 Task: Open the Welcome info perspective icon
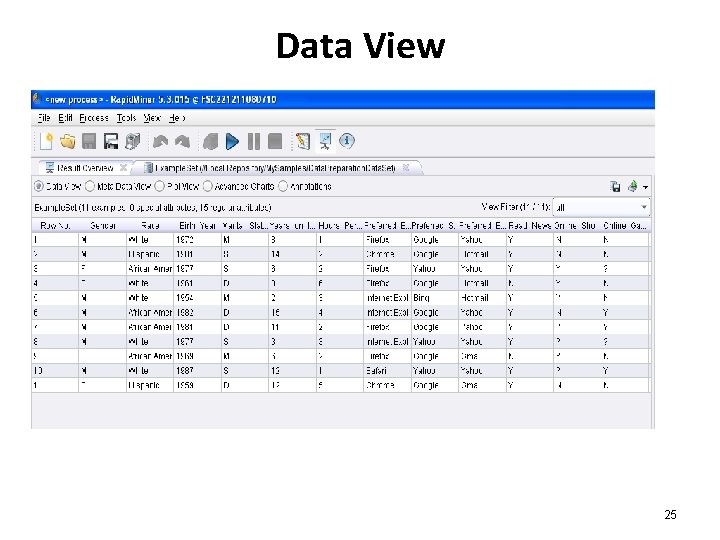point(347,141)
